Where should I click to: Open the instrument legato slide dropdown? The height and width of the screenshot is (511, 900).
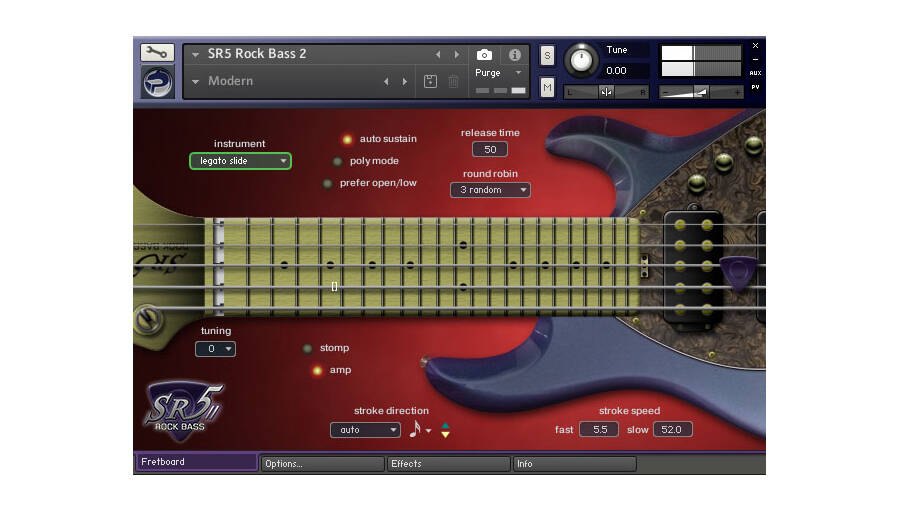[240, 161]
